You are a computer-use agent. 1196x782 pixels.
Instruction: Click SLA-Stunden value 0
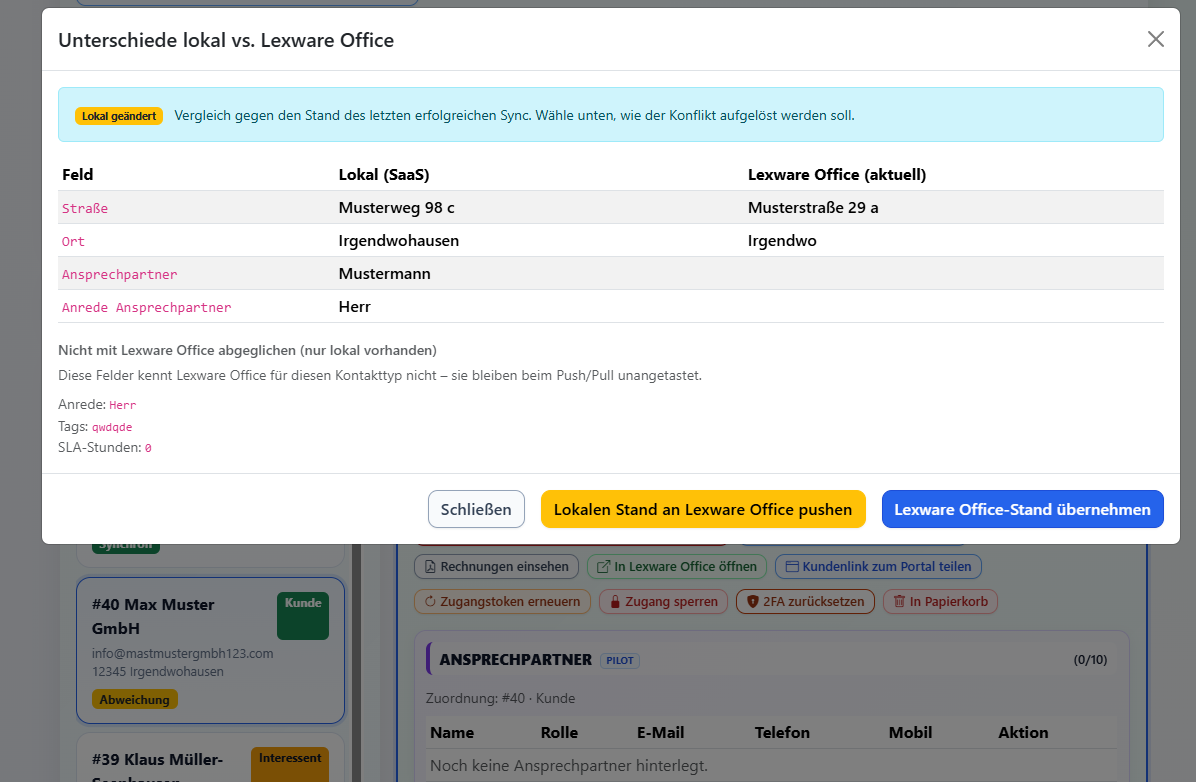tap(148, 449)
